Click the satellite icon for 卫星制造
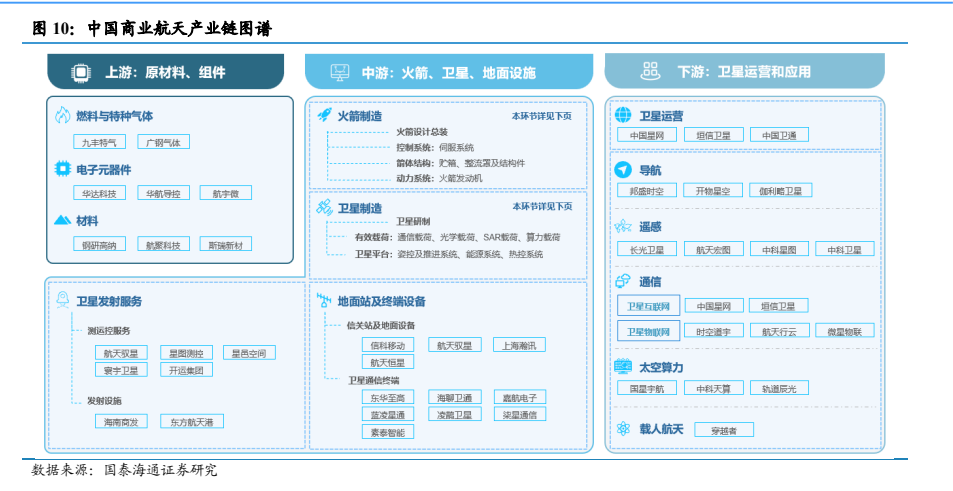The height and width of the screenshot is (491, 953). [x=324, y=207]
